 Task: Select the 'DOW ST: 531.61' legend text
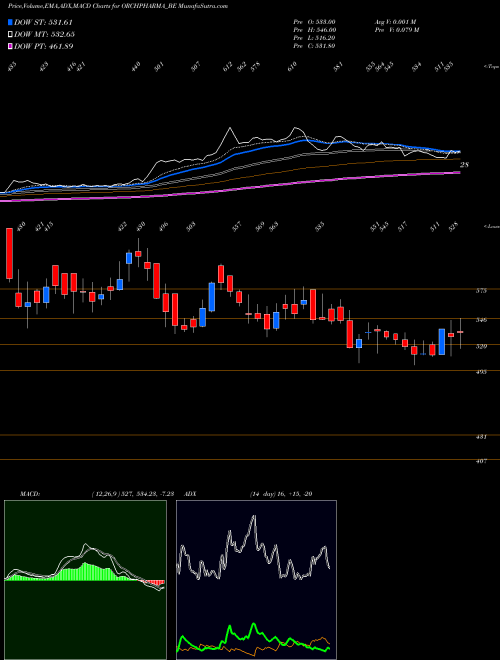(43, 22)
